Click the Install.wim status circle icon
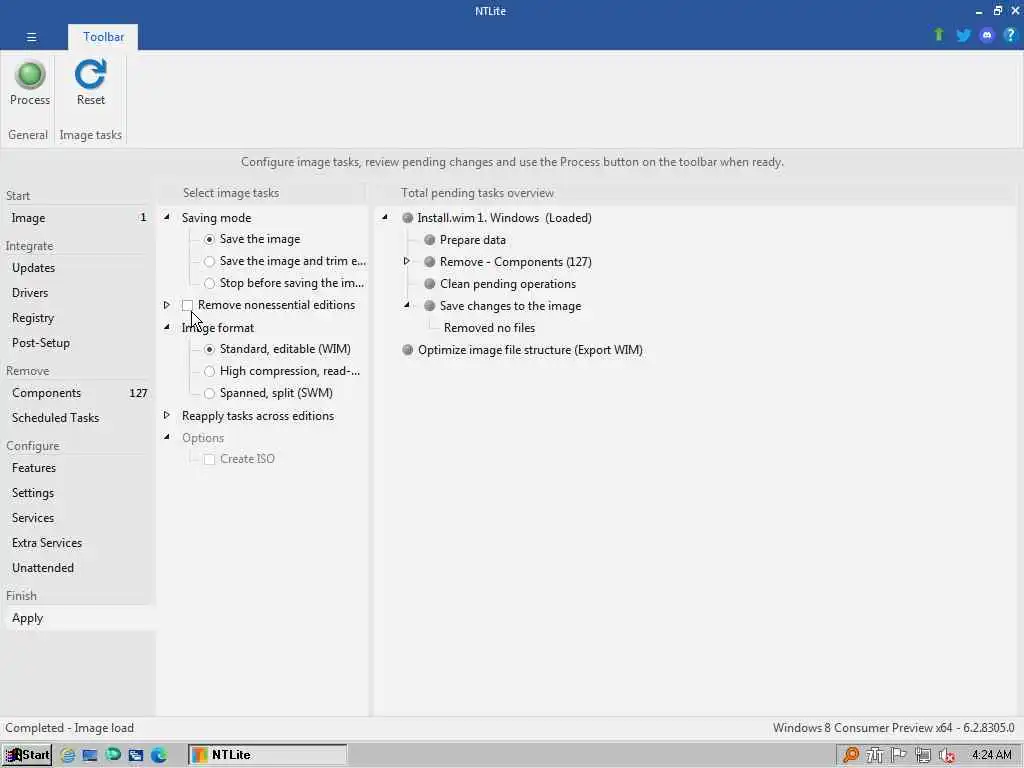This screenshot has width=1024, height=768. click(x=408, y=218)
